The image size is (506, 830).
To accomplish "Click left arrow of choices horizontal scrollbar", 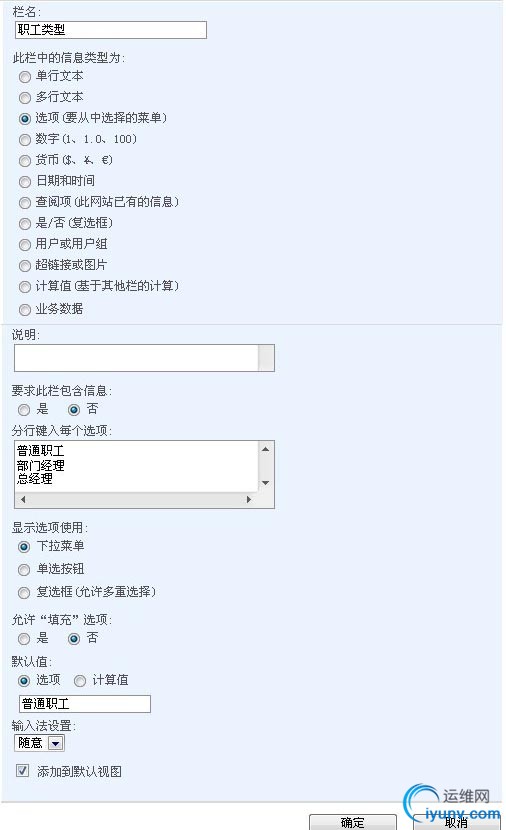I will (23, 499).
